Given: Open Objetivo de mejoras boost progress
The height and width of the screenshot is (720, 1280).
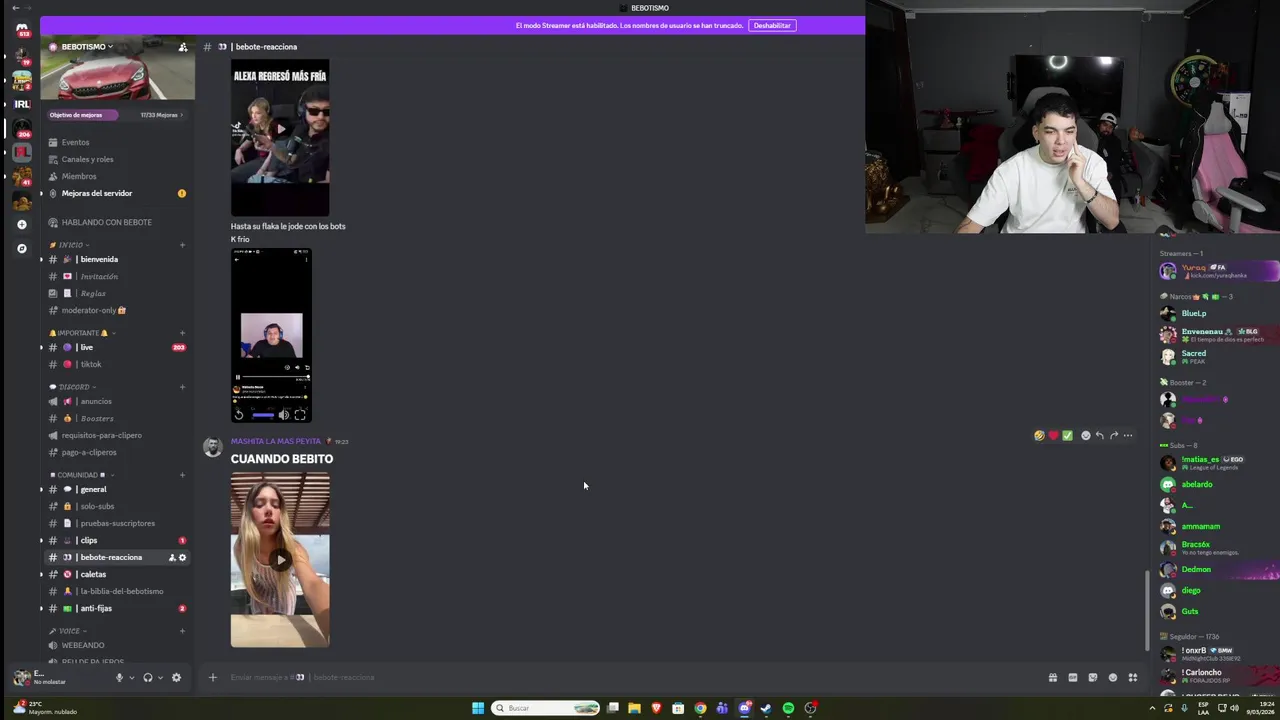Looking at the screenshot, I should click(x=117, y=115).
